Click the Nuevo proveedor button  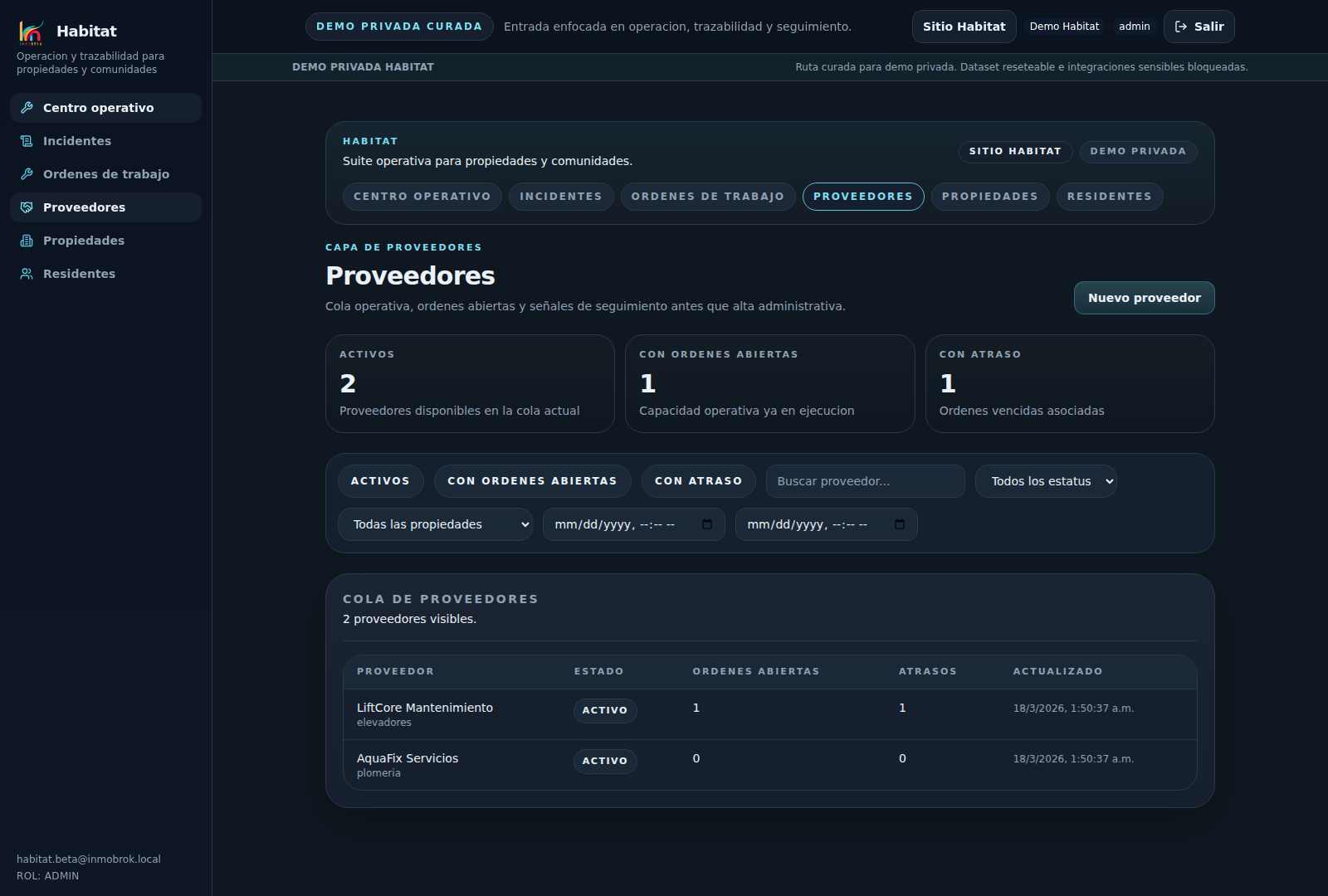point(1144,298)
